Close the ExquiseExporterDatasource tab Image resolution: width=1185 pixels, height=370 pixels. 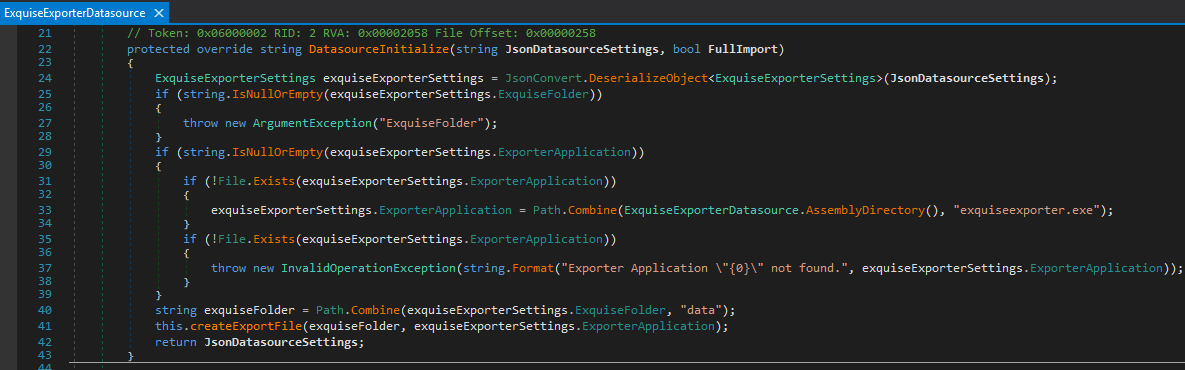[158, 14]
